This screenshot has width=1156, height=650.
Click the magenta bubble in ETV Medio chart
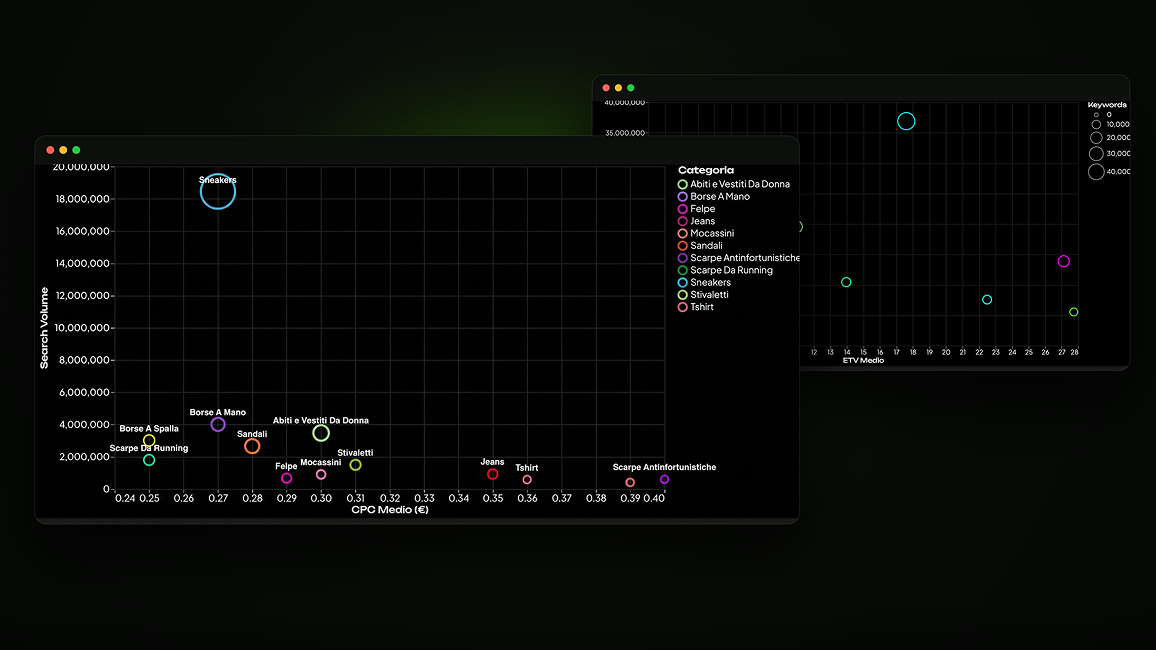[1063, 261]
